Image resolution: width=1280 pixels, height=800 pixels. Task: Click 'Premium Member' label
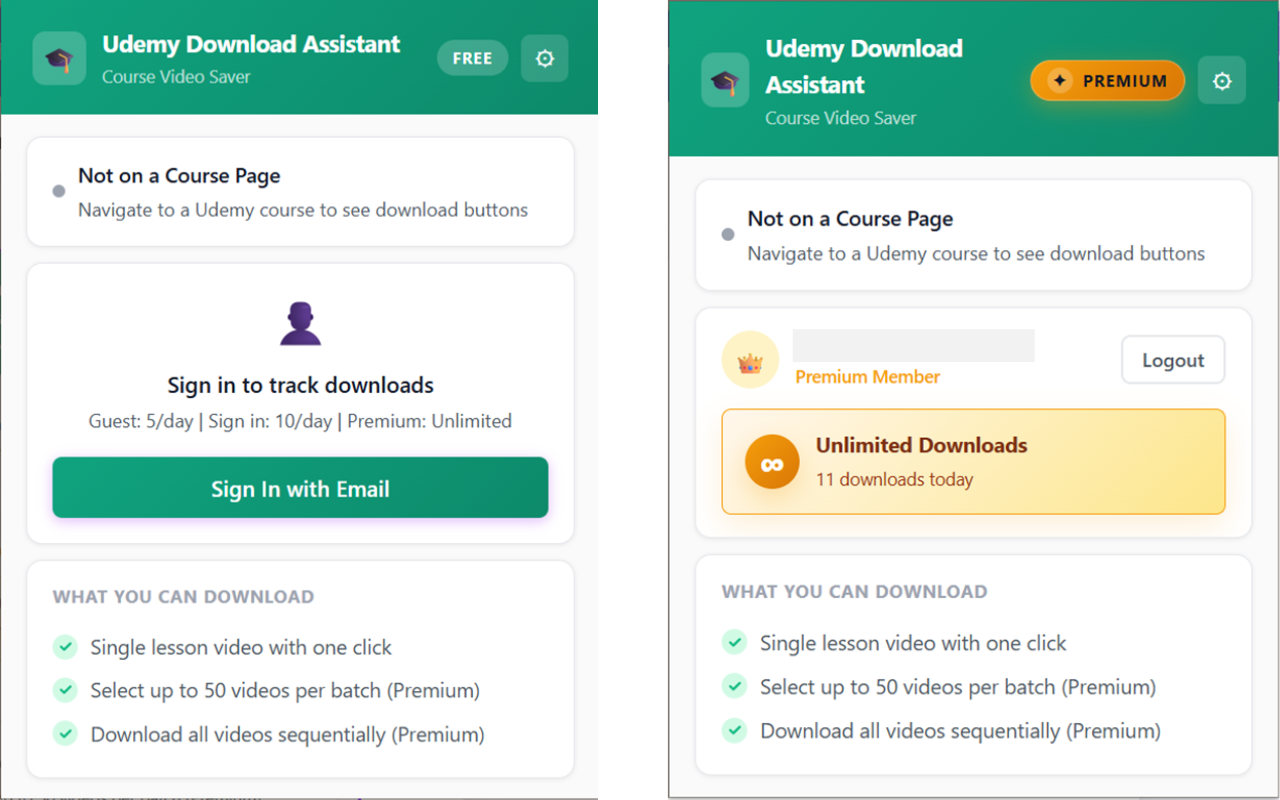(x=868, y=377)
